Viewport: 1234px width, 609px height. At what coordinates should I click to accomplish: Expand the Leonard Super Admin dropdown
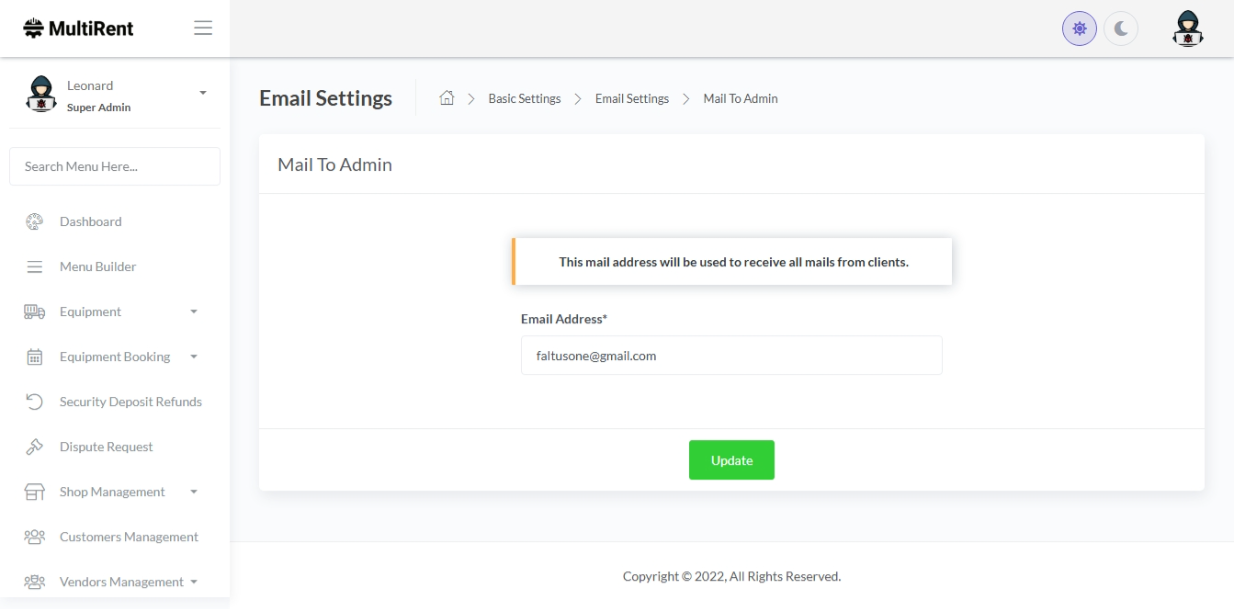point(203,93)
